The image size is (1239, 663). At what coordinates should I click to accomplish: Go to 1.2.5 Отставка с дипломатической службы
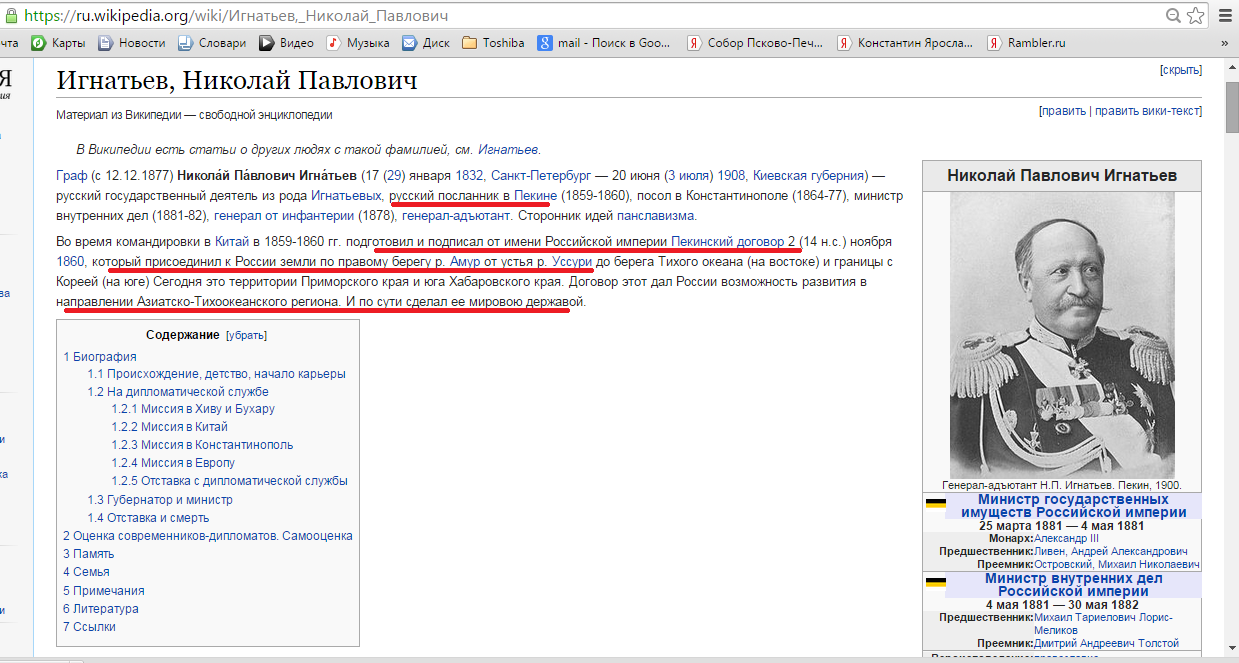[230, 481]
